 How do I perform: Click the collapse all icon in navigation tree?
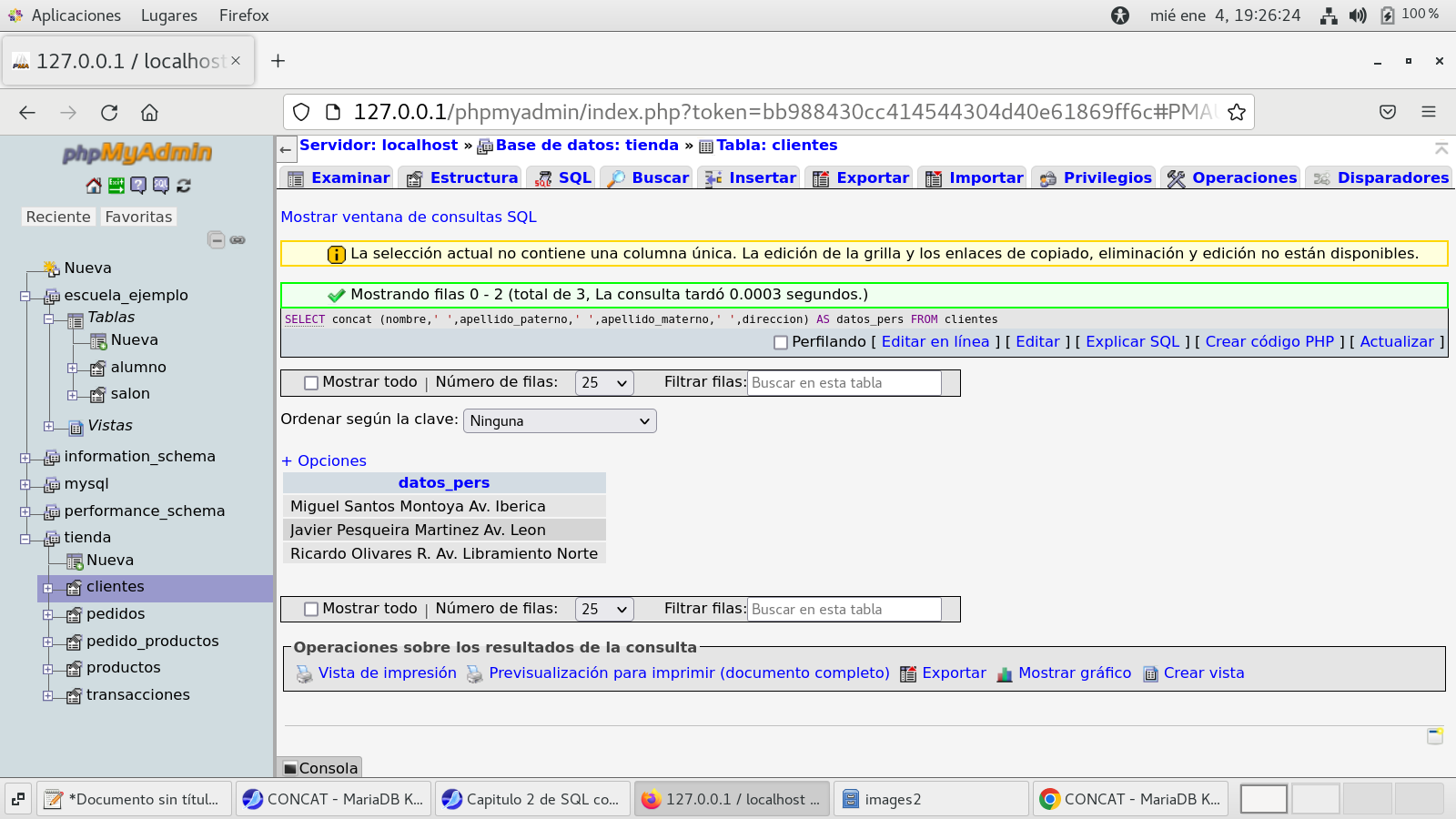tap(216, 240)
